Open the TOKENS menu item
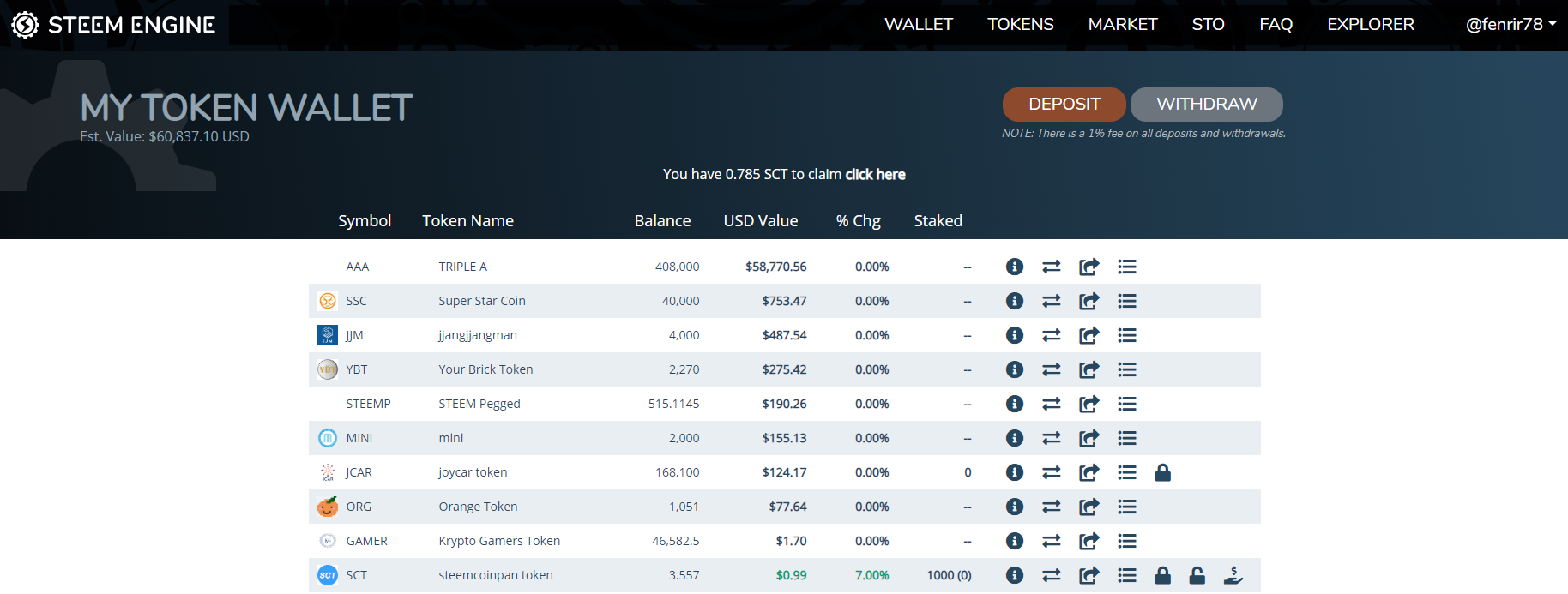This screenshot has width=1568, height=594. click(x=1021, y=24)
